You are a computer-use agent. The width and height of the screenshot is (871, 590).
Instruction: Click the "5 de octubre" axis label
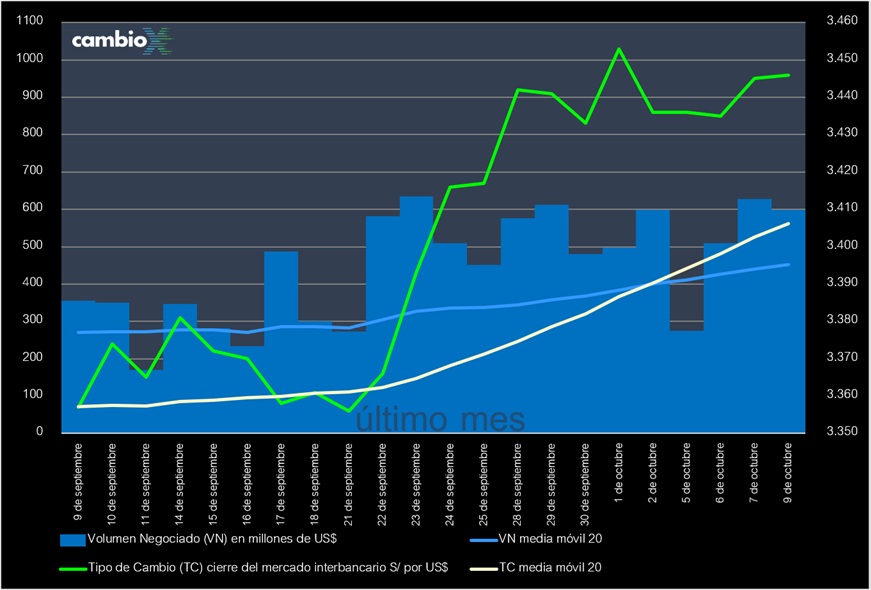tap(688, 473)
